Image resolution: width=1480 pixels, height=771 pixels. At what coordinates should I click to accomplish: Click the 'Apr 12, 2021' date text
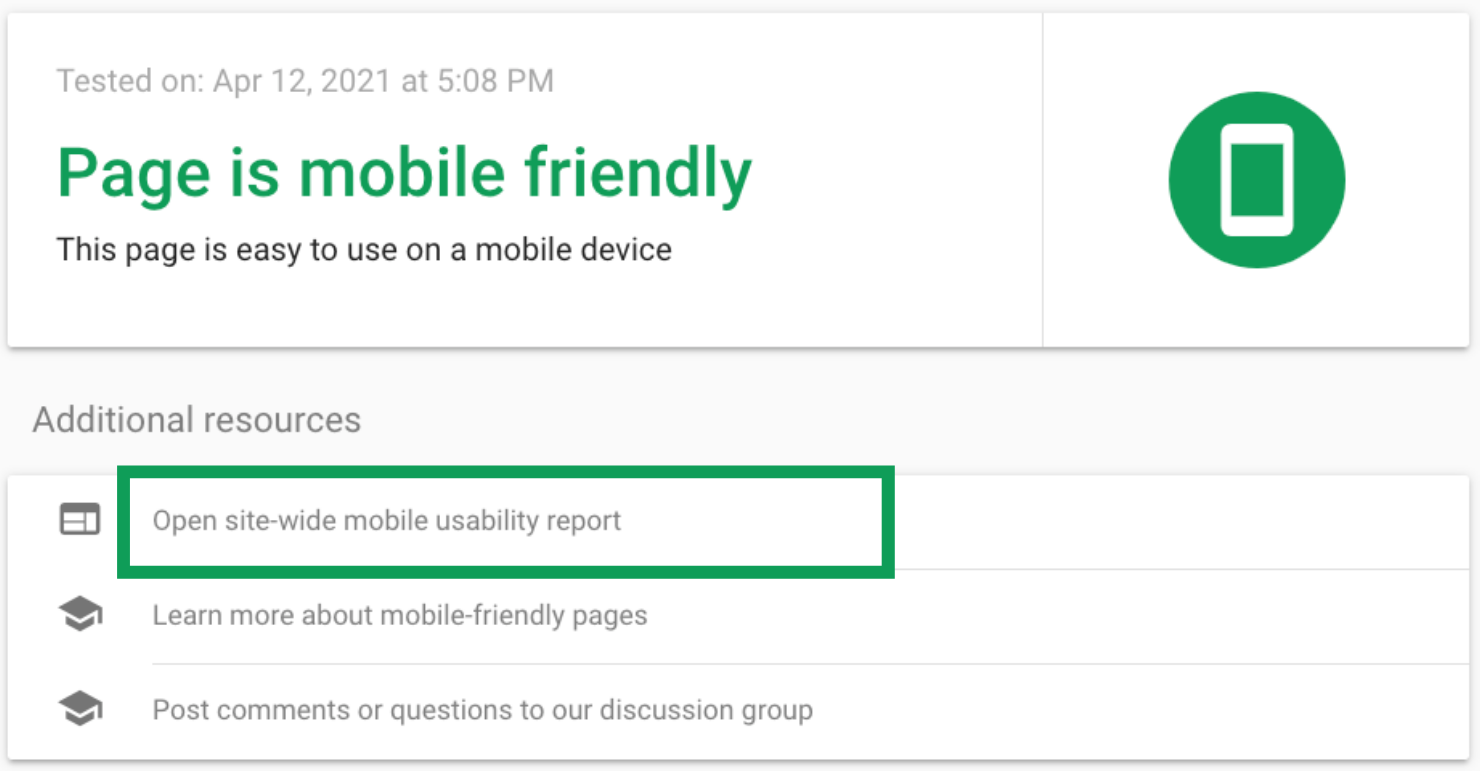click(x=302, y=81)
